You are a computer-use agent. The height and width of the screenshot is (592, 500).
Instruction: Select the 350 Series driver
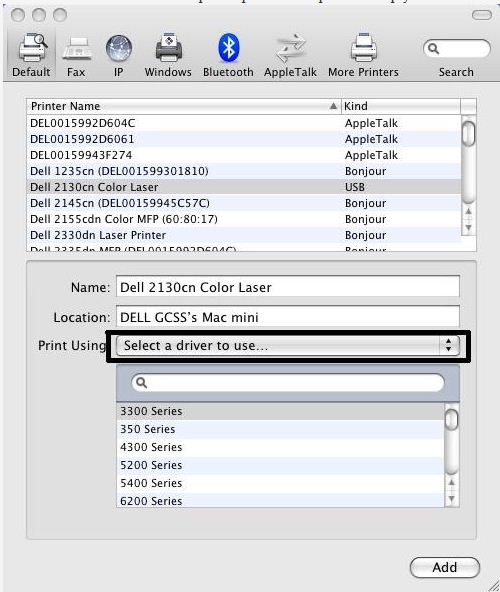point(280,429)
